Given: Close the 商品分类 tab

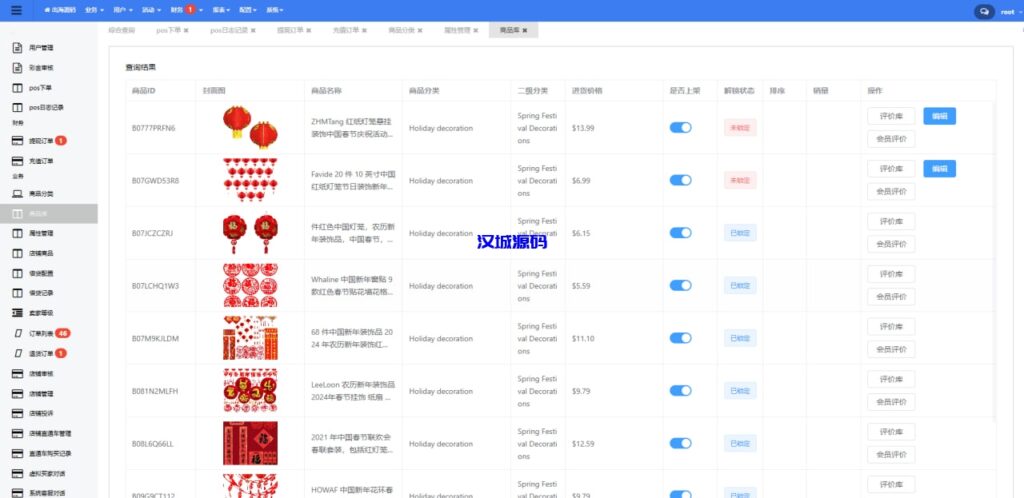Looking at the screenshot, I should [420, 30].
